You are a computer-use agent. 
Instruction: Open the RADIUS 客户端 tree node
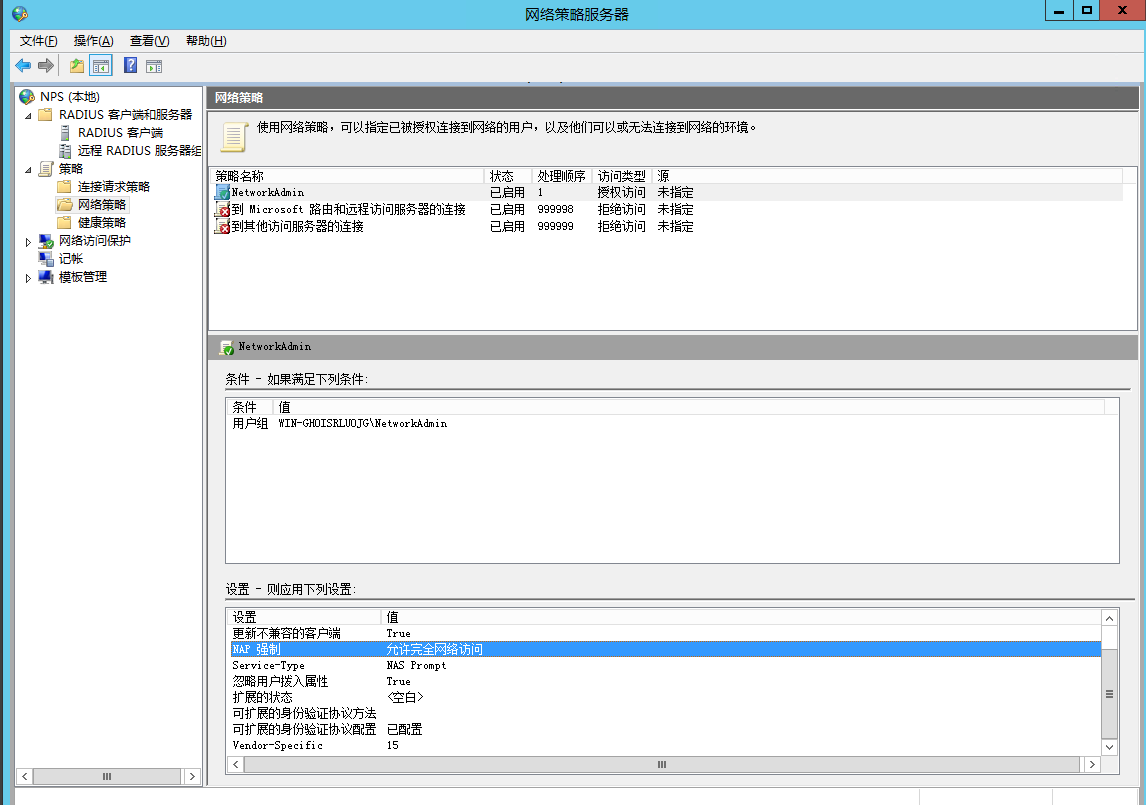tap(120, 133)
